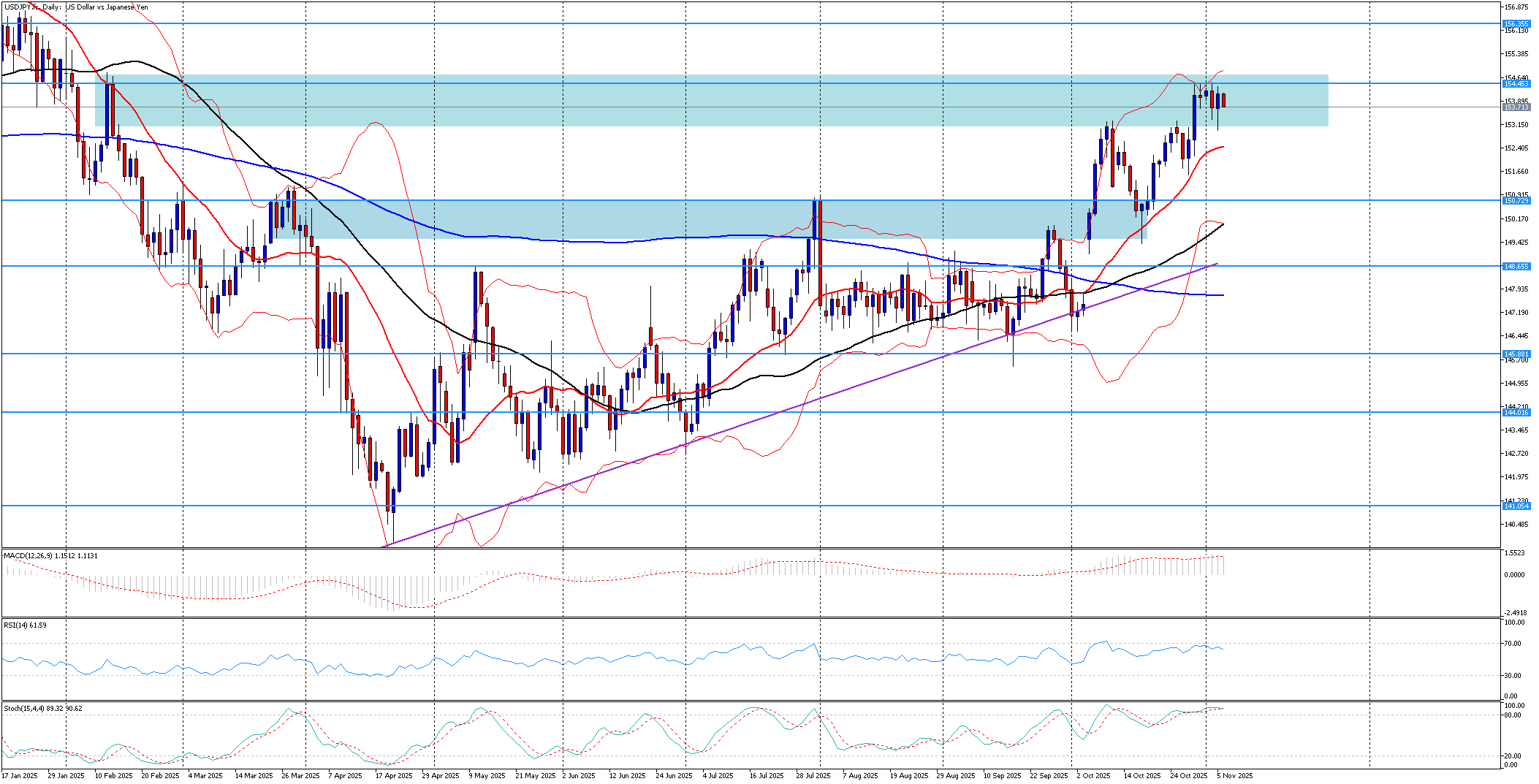The image size is (1539, 784).
Task: Click the RSI scale value 70.00
Action: 1513,644
